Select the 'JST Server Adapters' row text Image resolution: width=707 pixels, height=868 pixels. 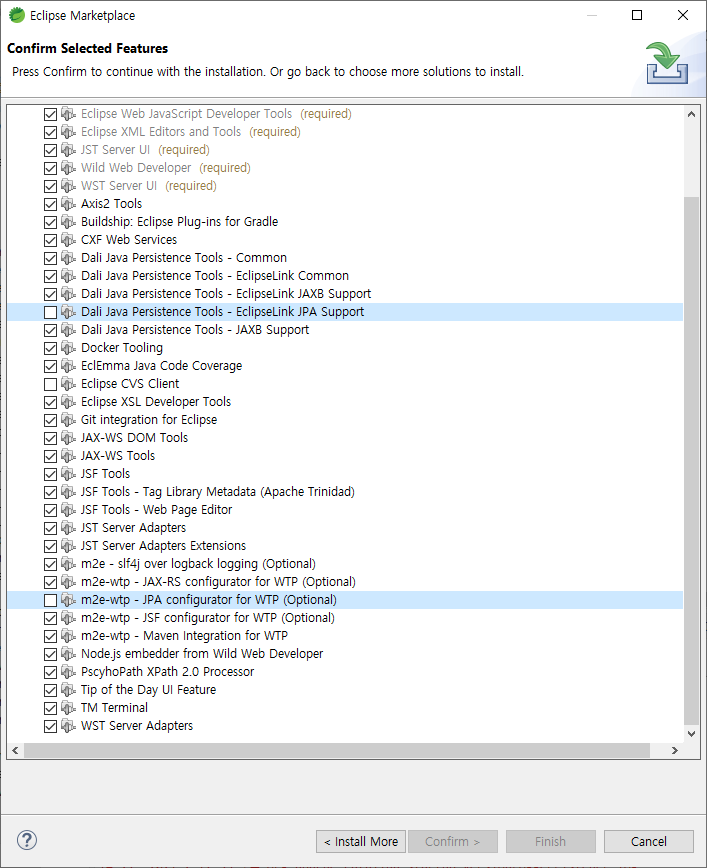coord(133,528)
